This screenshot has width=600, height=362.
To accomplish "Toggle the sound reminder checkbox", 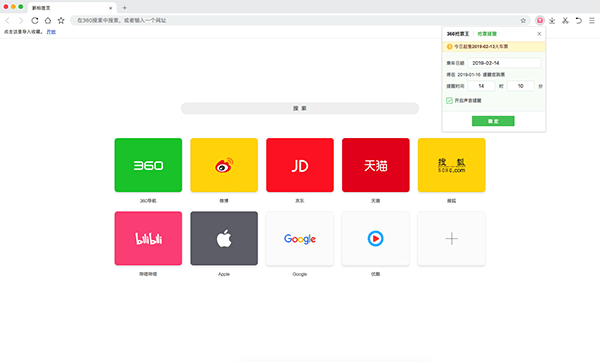I will pos(449,101).
